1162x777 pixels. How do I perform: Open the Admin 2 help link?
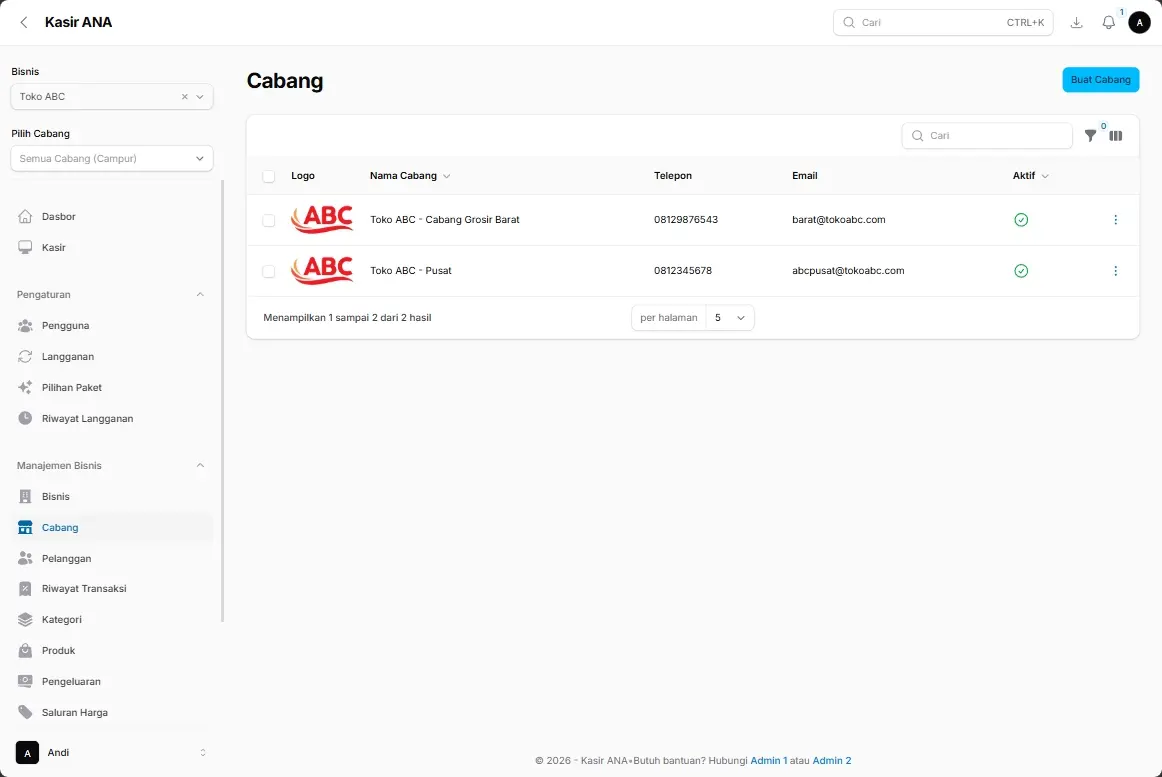pos(831,761)
